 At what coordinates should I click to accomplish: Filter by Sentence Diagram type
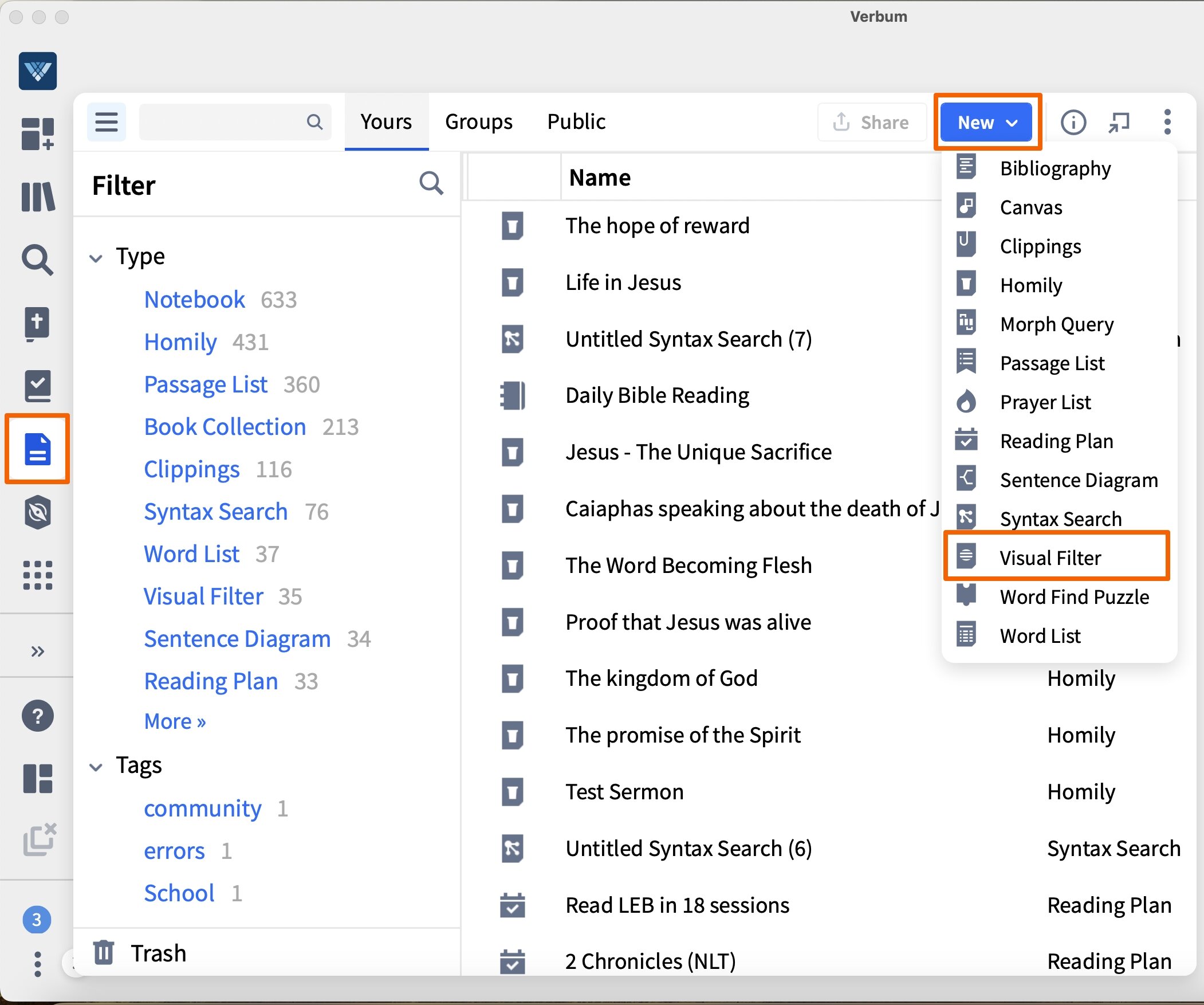coord(237,639)
